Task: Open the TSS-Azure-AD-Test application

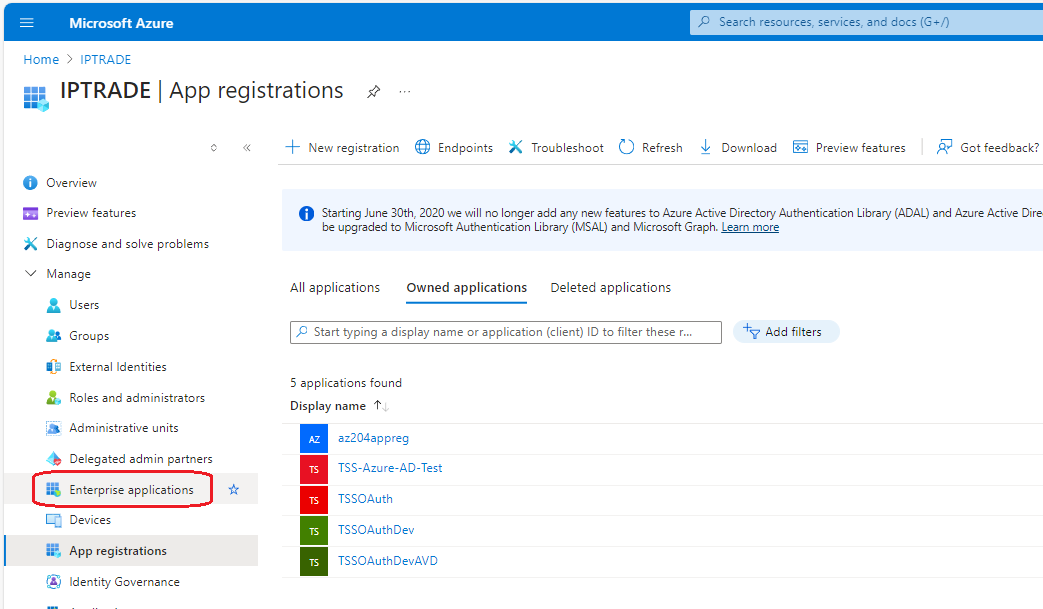Action: [x=390, y=468]
